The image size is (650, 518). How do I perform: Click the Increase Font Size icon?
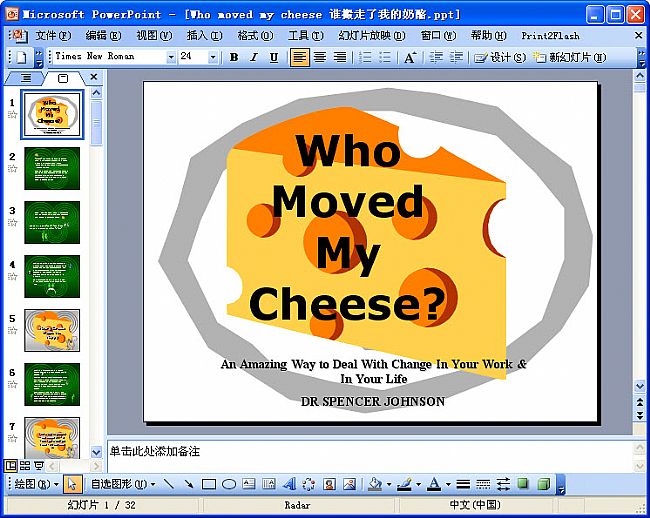pos(410,57)
